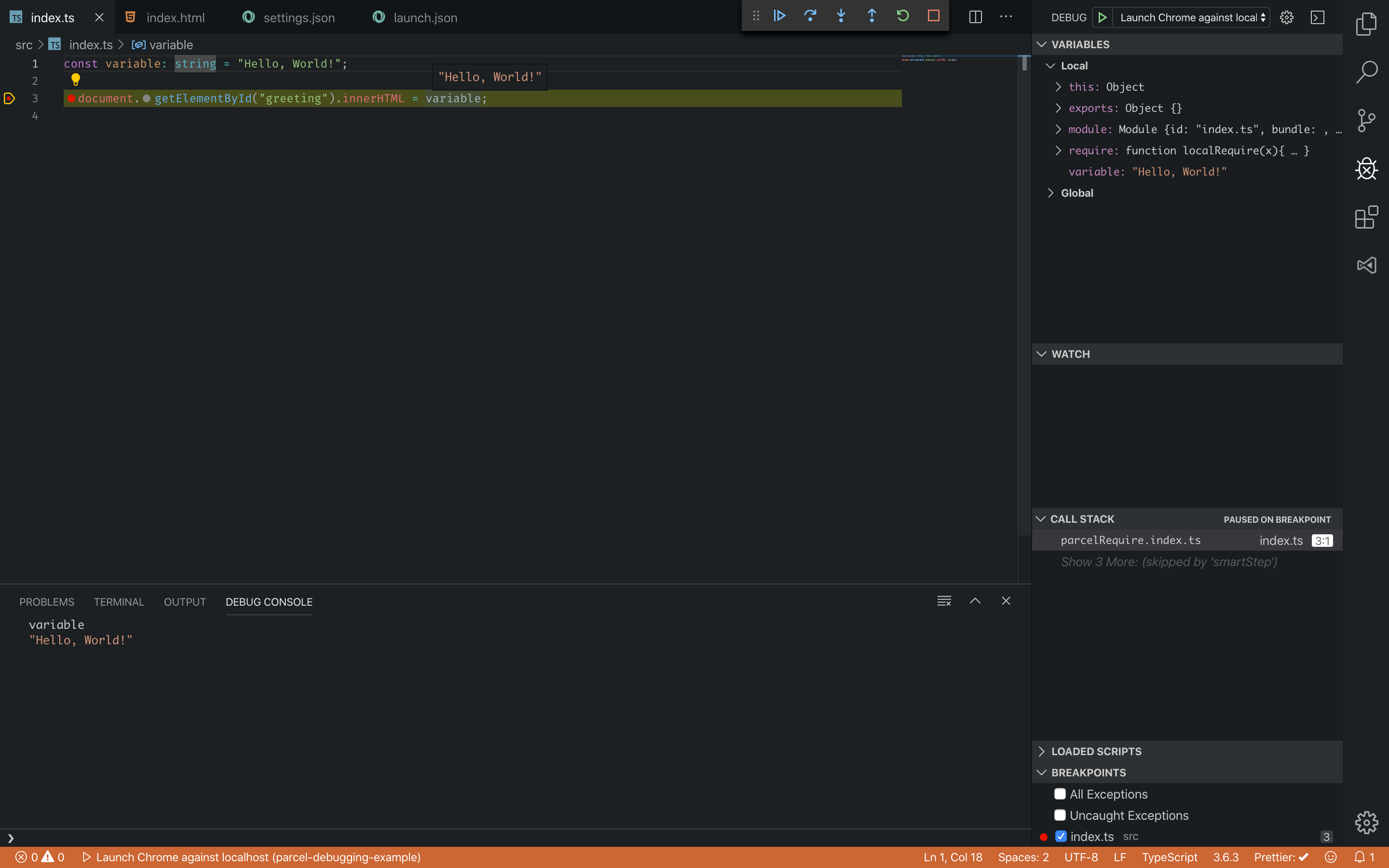Image resolution: width=1389 pixels, height=868 pixels.
Task: Select the DEBUG CONSOLE tab
Action: [268, 601]
